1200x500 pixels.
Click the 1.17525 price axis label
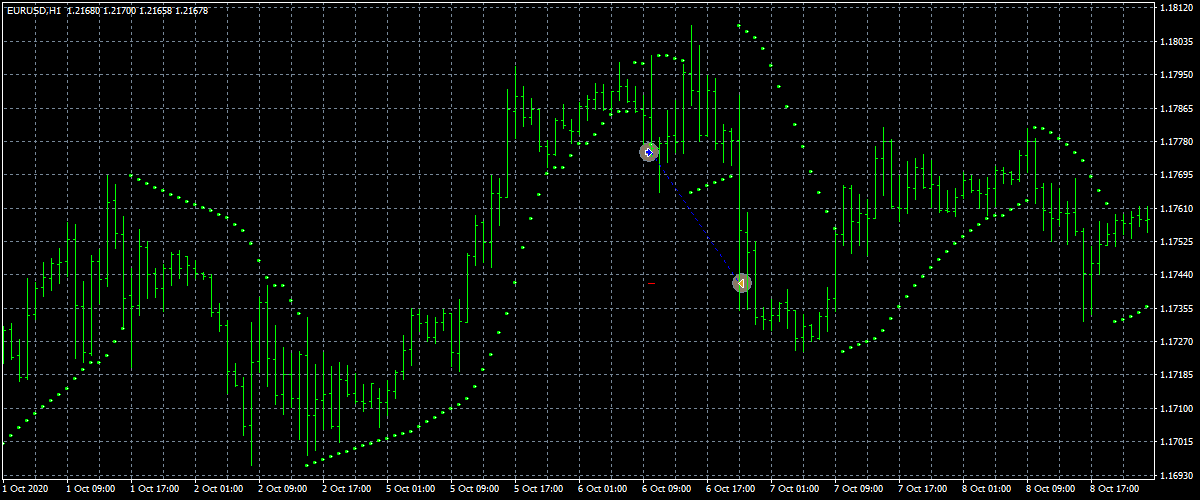tap(1178, 242)
